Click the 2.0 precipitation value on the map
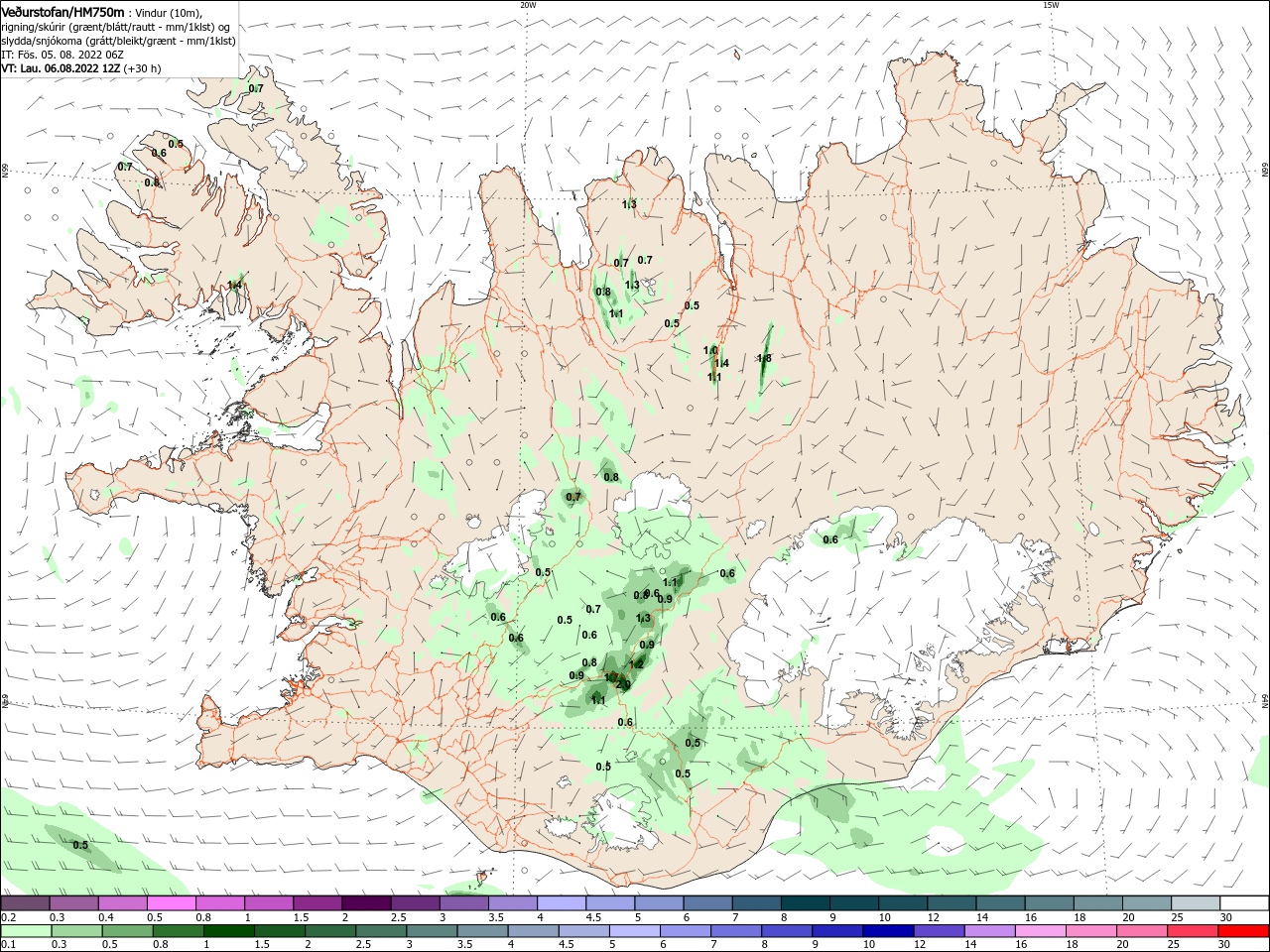 pyautogui.click(x=623, y=684)
